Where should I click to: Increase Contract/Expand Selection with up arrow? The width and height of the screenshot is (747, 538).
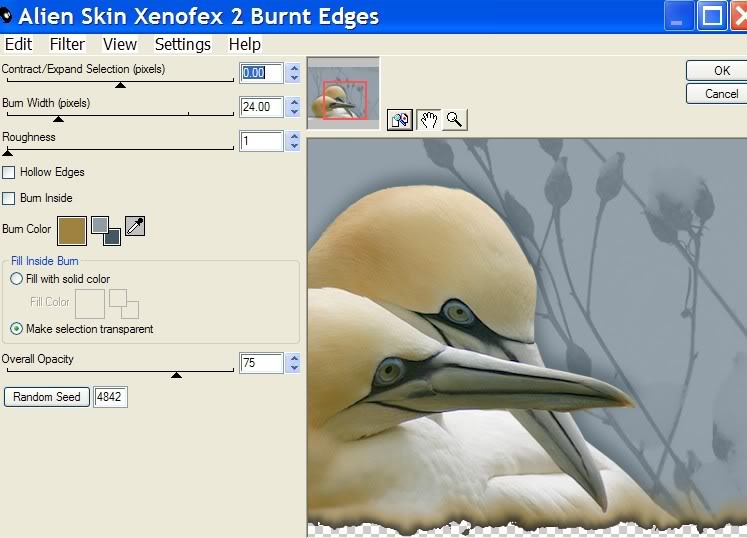pos(294,68)
